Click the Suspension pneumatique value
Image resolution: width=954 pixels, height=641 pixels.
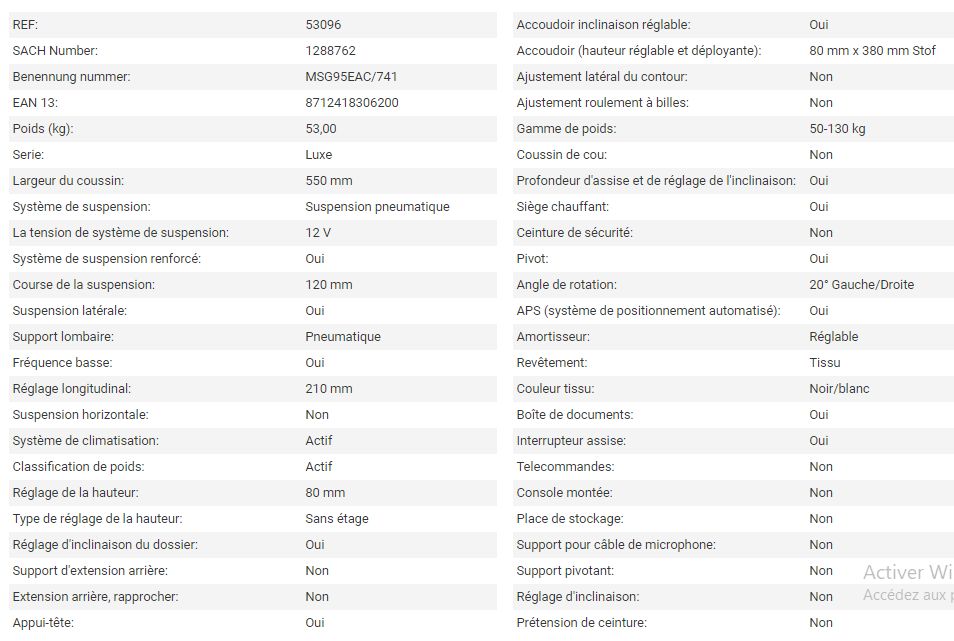[x=377, y=206]
